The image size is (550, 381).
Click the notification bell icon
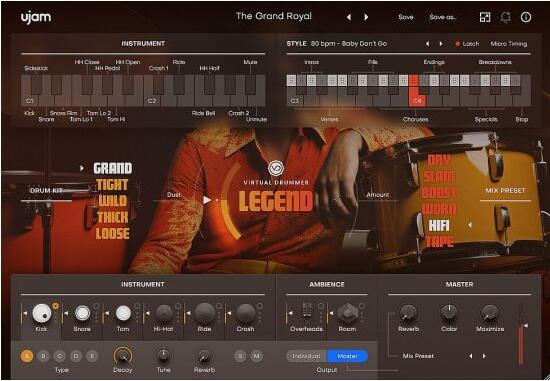(x=505, y=17)
